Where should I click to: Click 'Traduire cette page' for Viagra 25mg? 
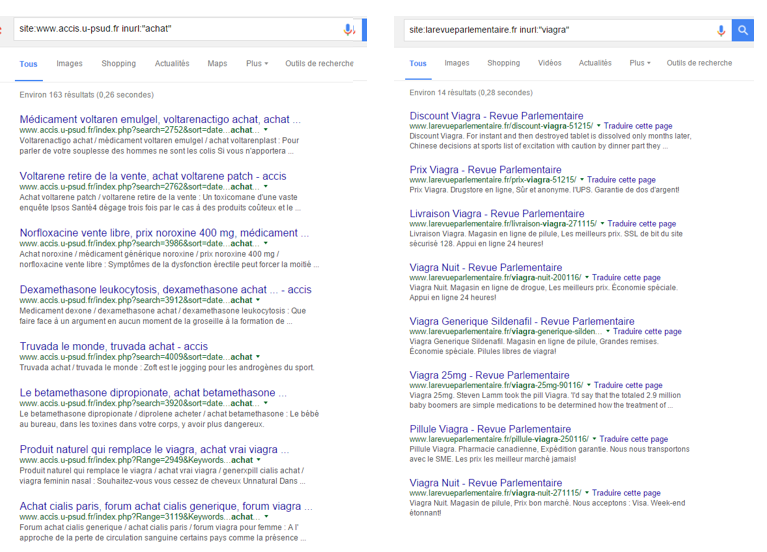click(628, 386)
